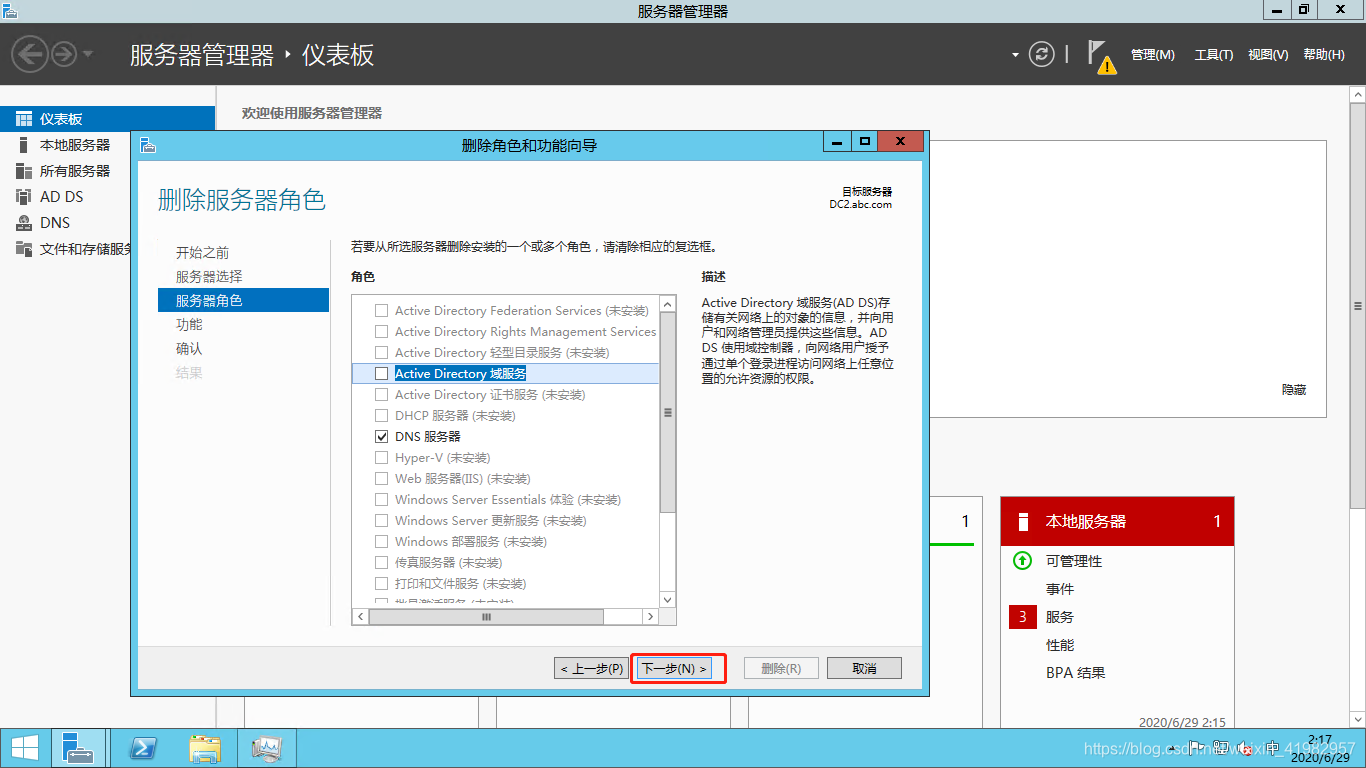Toggle Active Directory Federation Services checkbox

(381, 311)
